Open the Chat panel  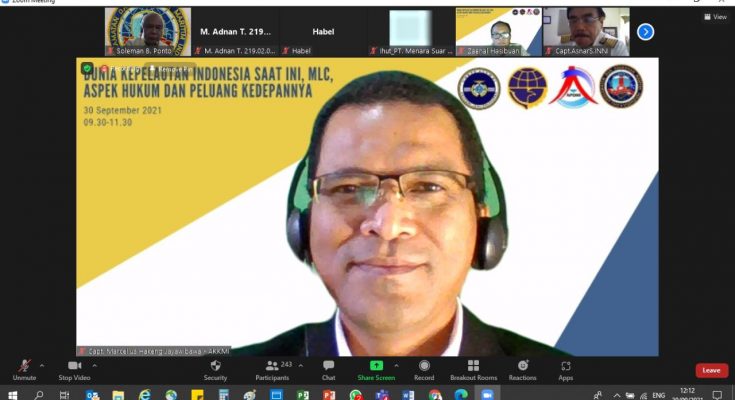(x=329, y=370)
